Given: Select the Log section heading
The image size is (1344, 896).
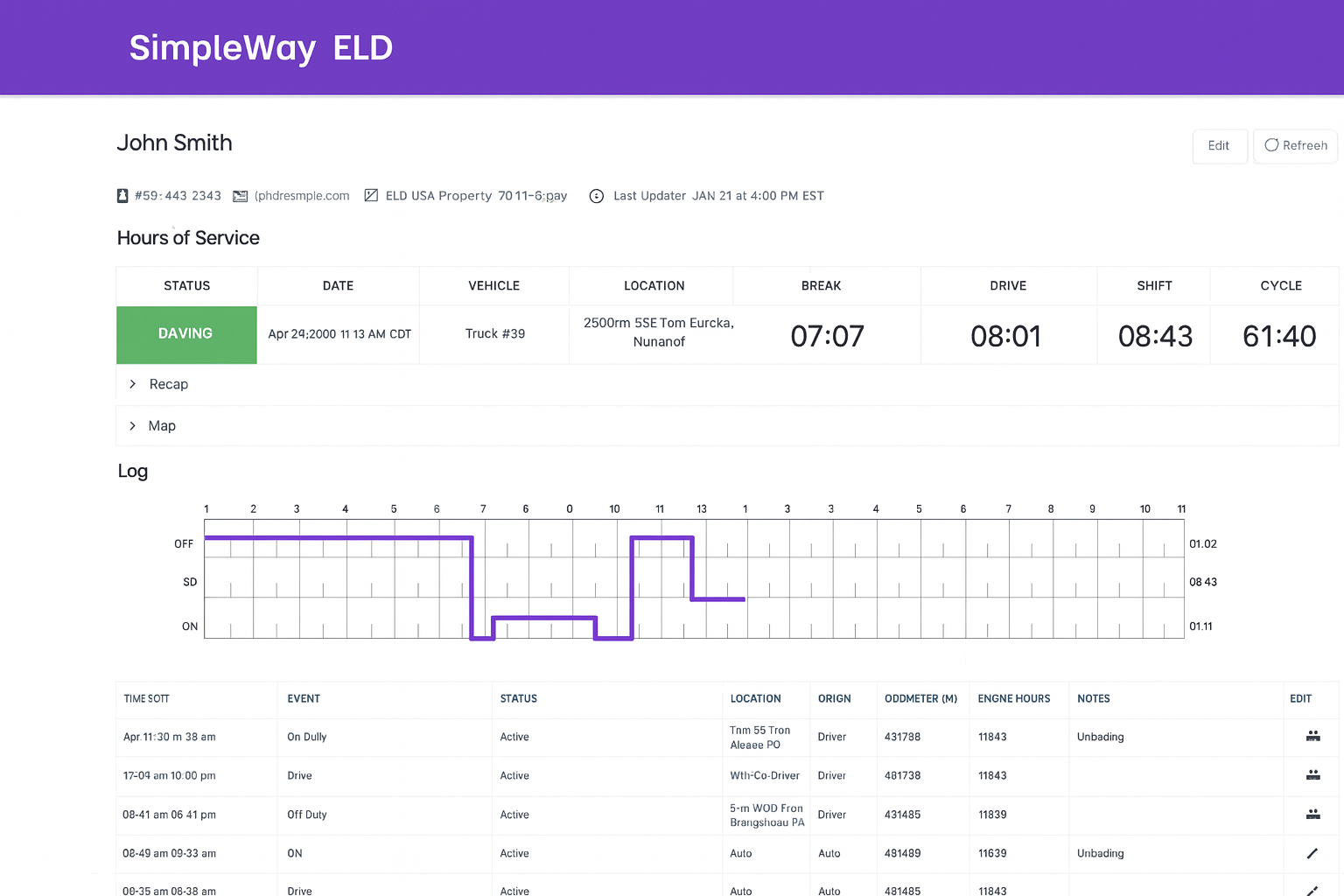Looking at the screenshot, I should click(x=132, y=472).
